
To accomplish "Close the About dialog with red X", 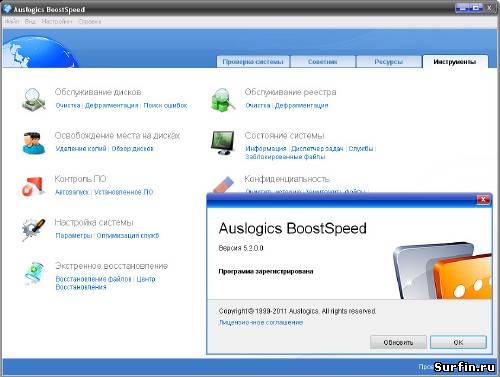I will [483, 200].
